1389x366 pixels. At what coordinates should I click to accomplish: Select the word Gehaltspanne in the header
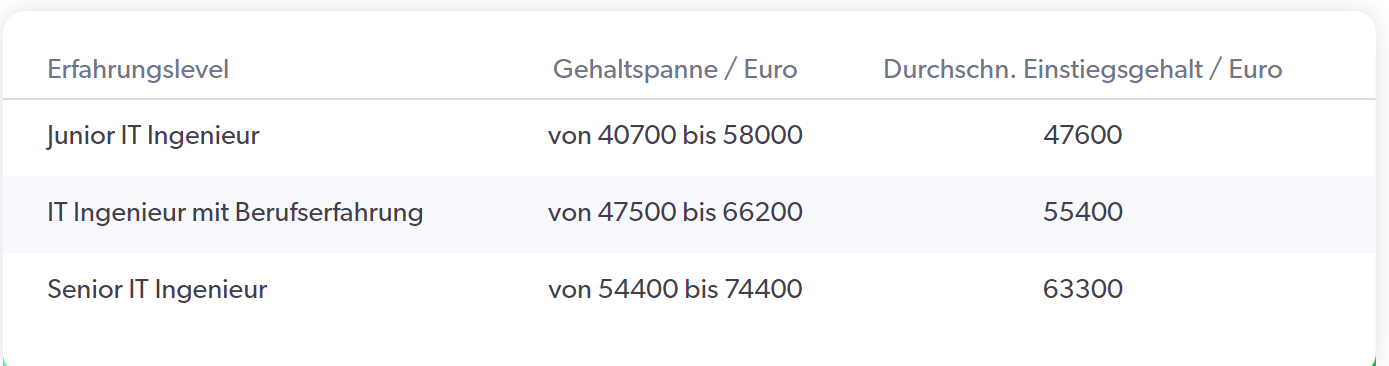635,70
